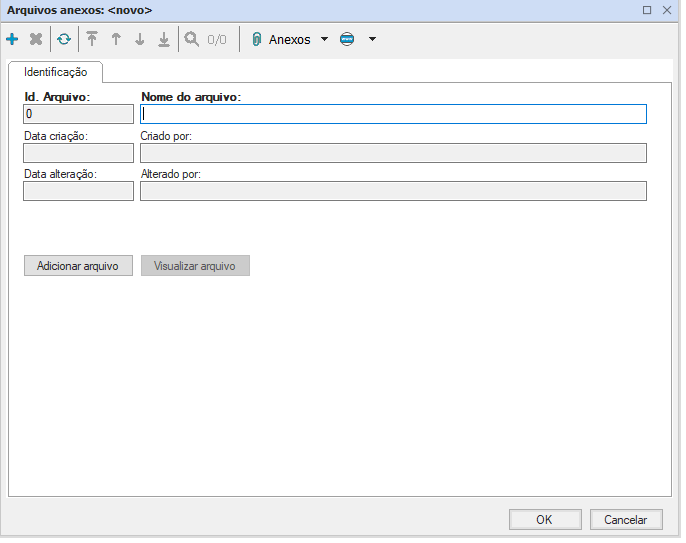Go to last record arrow icon
This screenshot has height=543, width=686.
click(x=164, y=40)
